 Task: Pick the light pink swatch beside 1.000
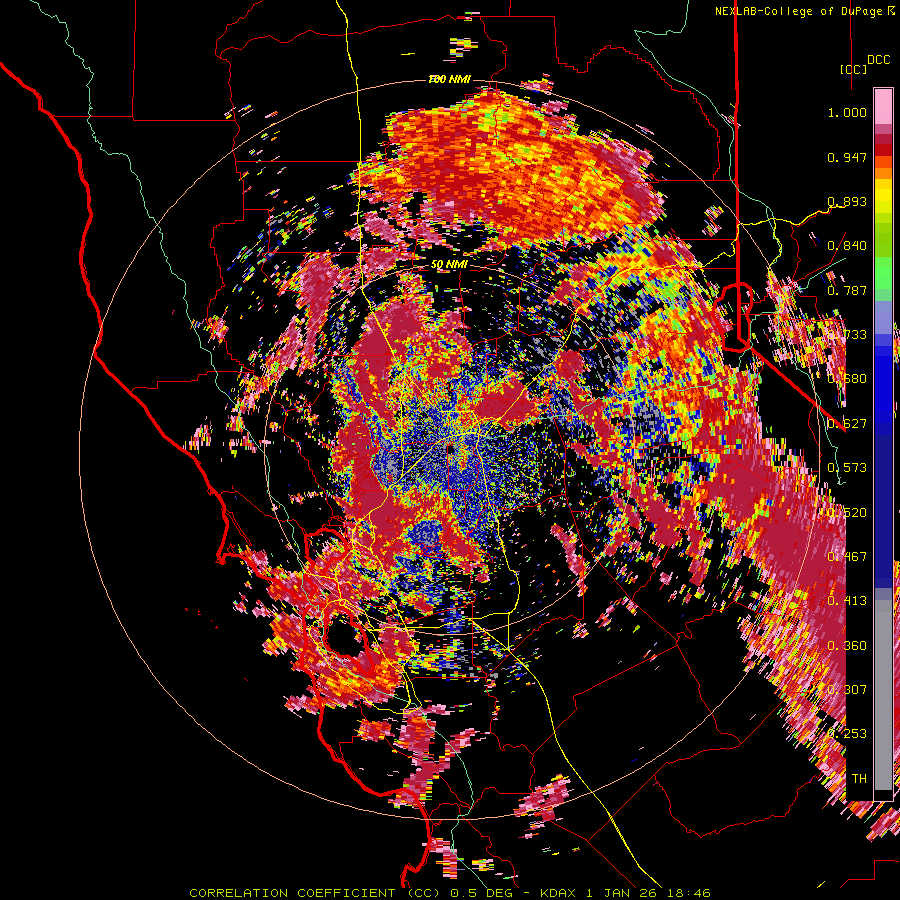pos(883,109)
